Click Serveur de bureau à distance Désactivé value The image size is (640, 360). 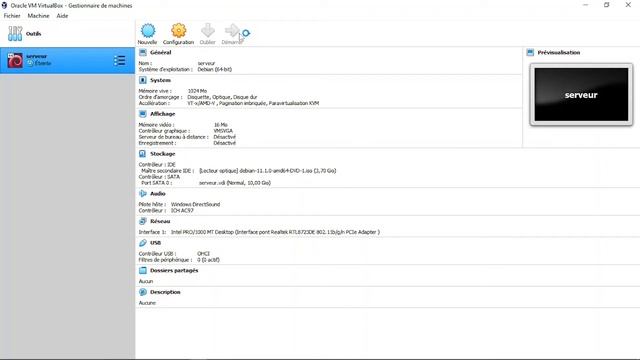(x=224, y=137)
